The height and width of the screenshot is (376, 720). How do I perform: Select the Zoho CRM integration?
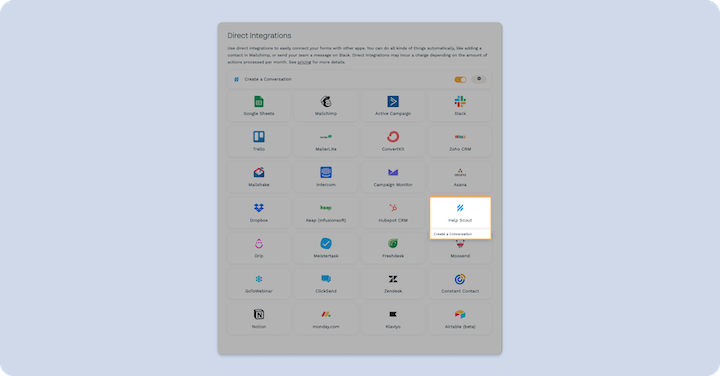pyautogui.click(x=460, y=141)
